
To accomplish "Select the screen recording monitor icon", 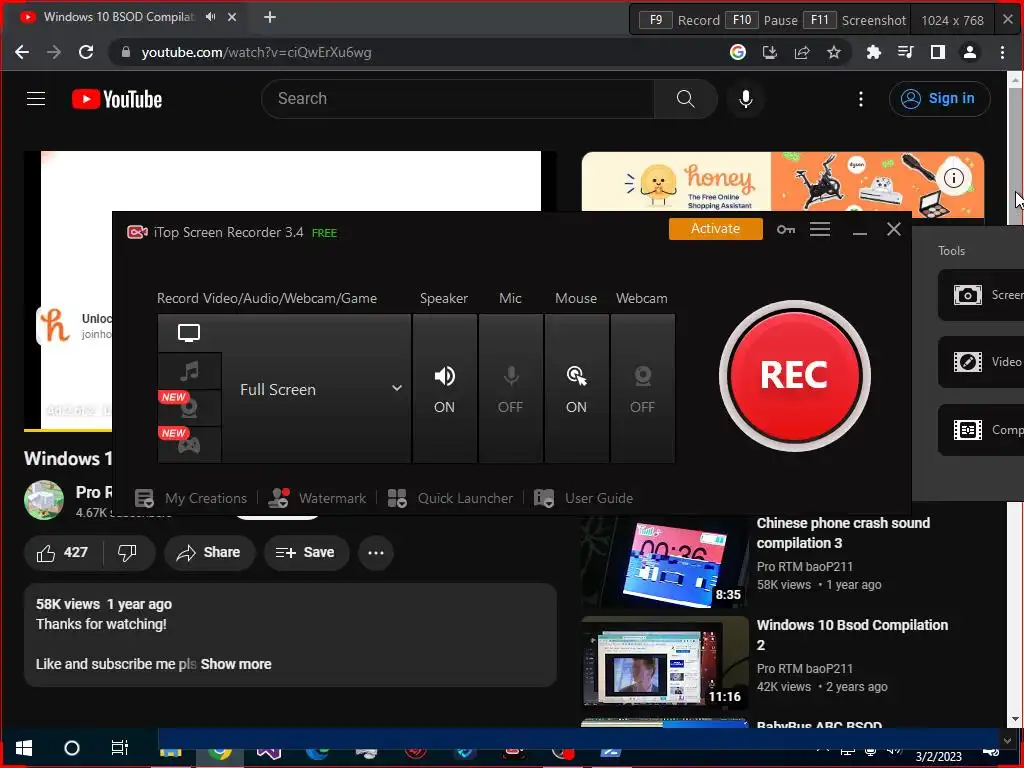I will coord(189,333).
